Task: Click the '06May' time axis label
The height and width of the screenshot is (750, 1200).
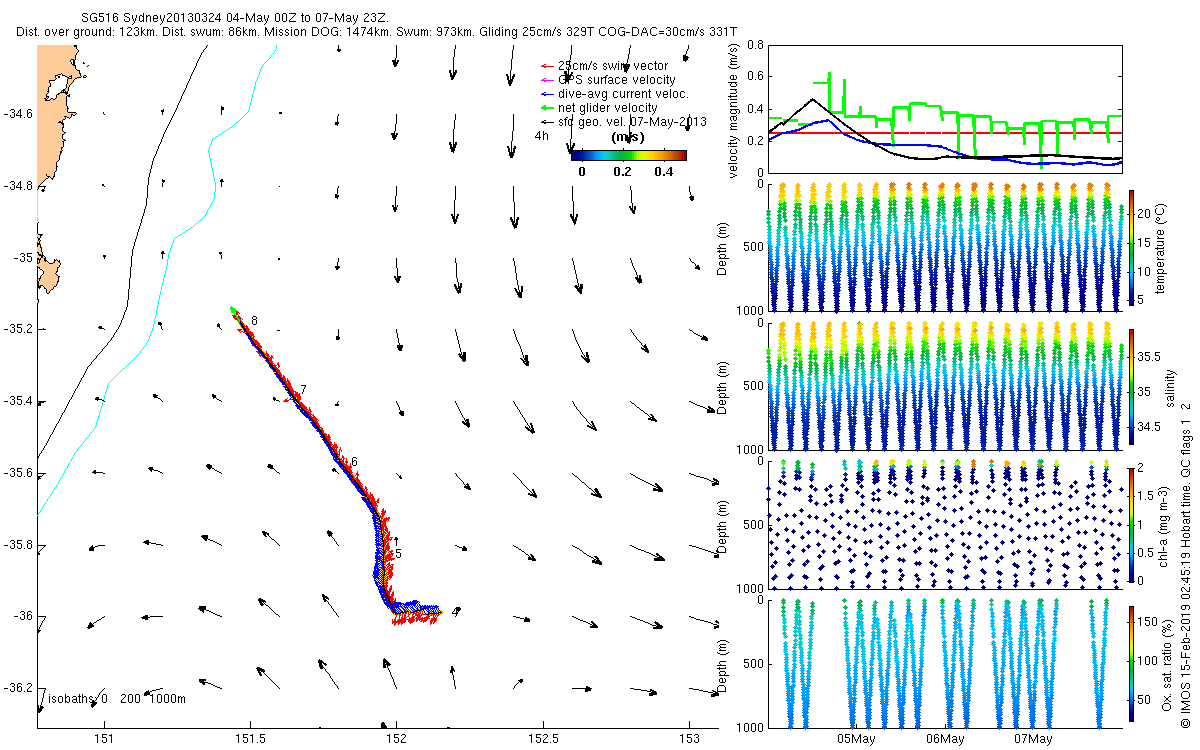Action: 945,739
